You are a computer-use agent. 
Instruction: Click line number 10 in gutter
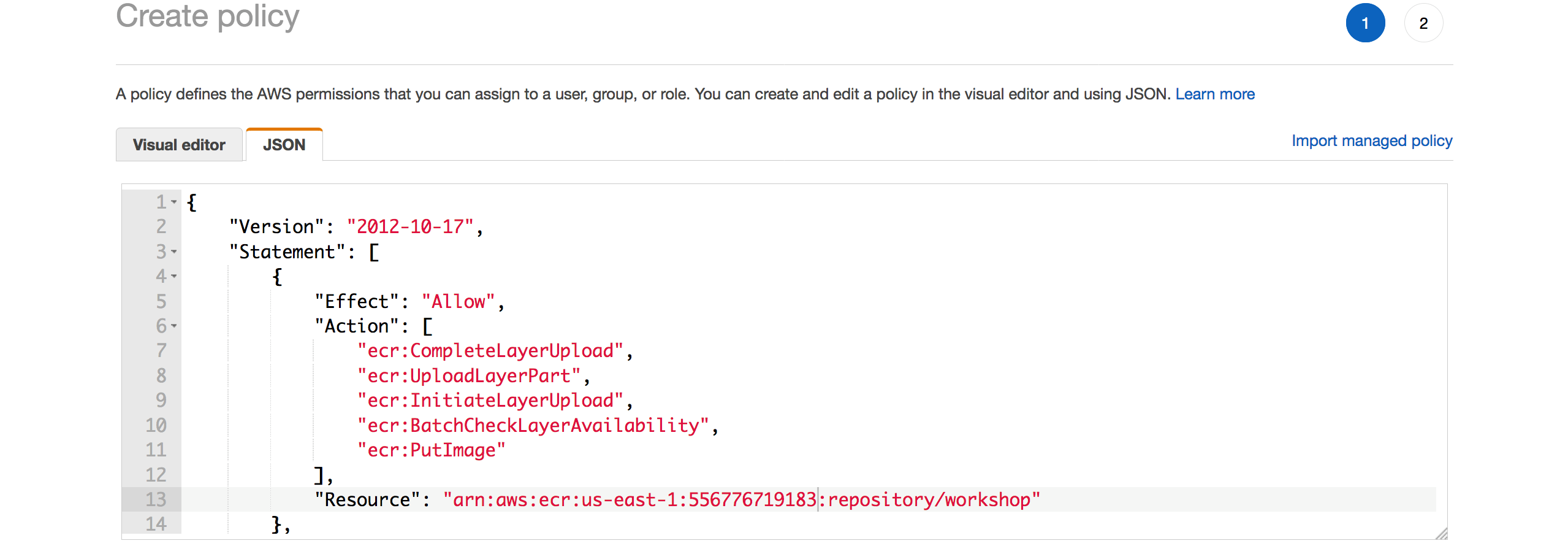pos(156,425)
